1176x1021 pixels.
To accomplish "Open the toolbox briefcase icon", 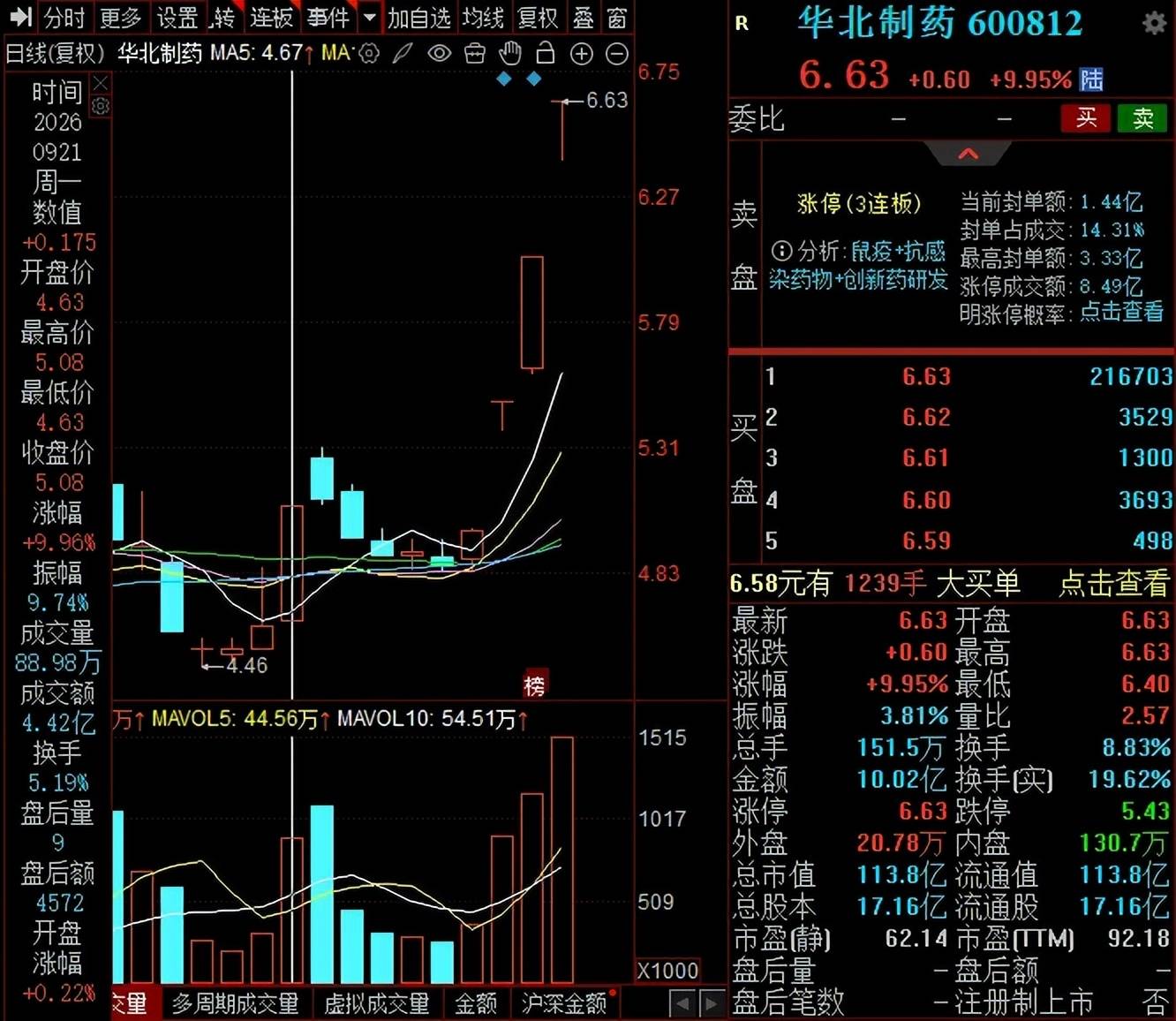I will point(475,54).
